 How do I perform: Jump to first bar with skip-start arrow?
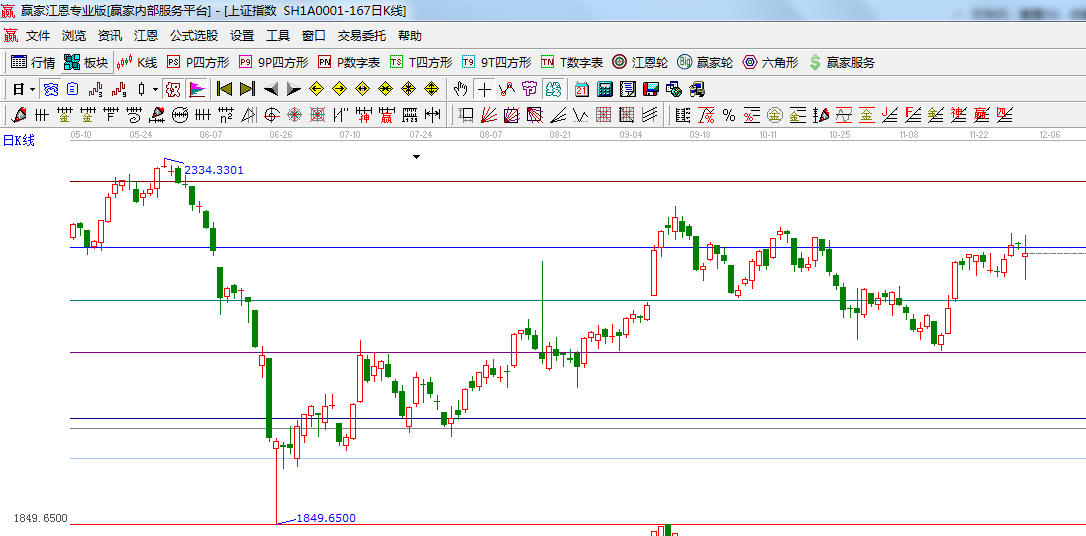click(224, 89)
